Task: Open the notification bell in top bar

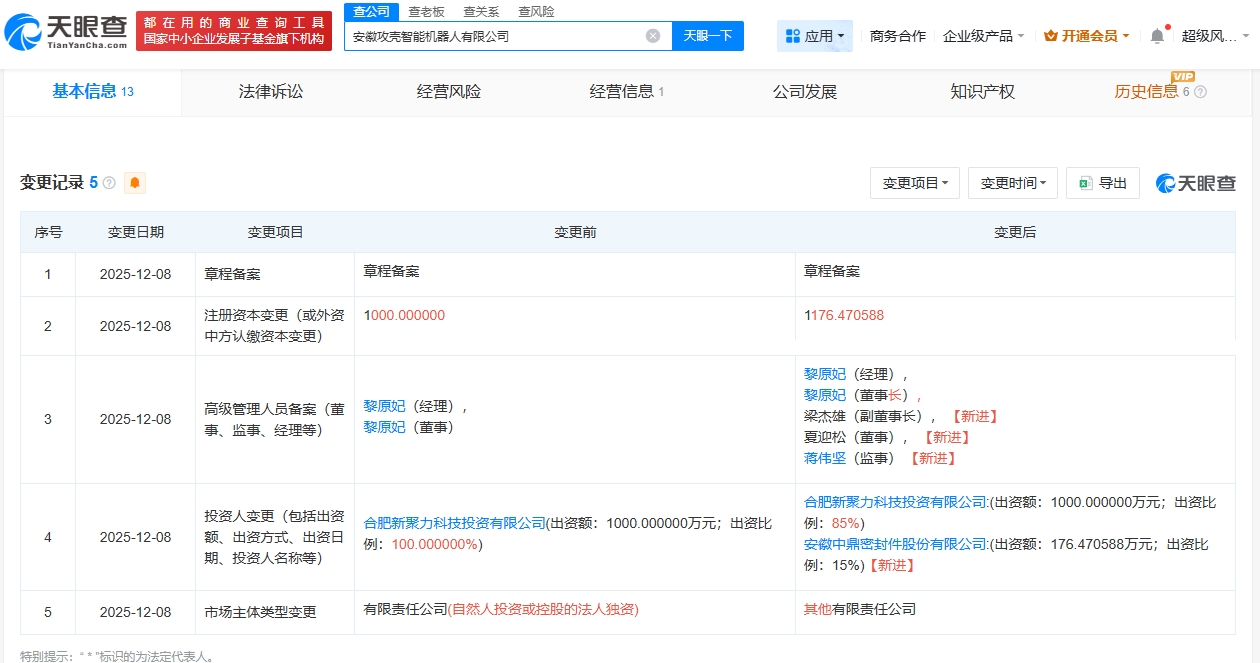Action: pos(1157,36)
